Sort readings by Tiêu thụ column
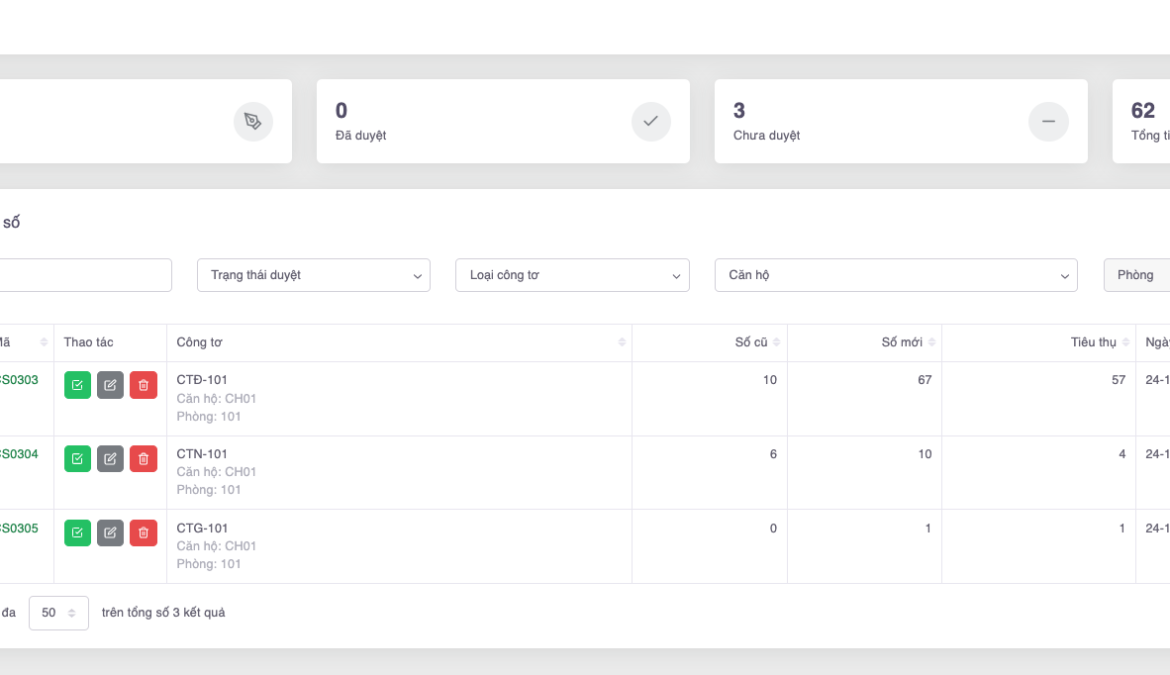Image resolution: width=1170 pixels, height=675 pixels. (1096, 343)
